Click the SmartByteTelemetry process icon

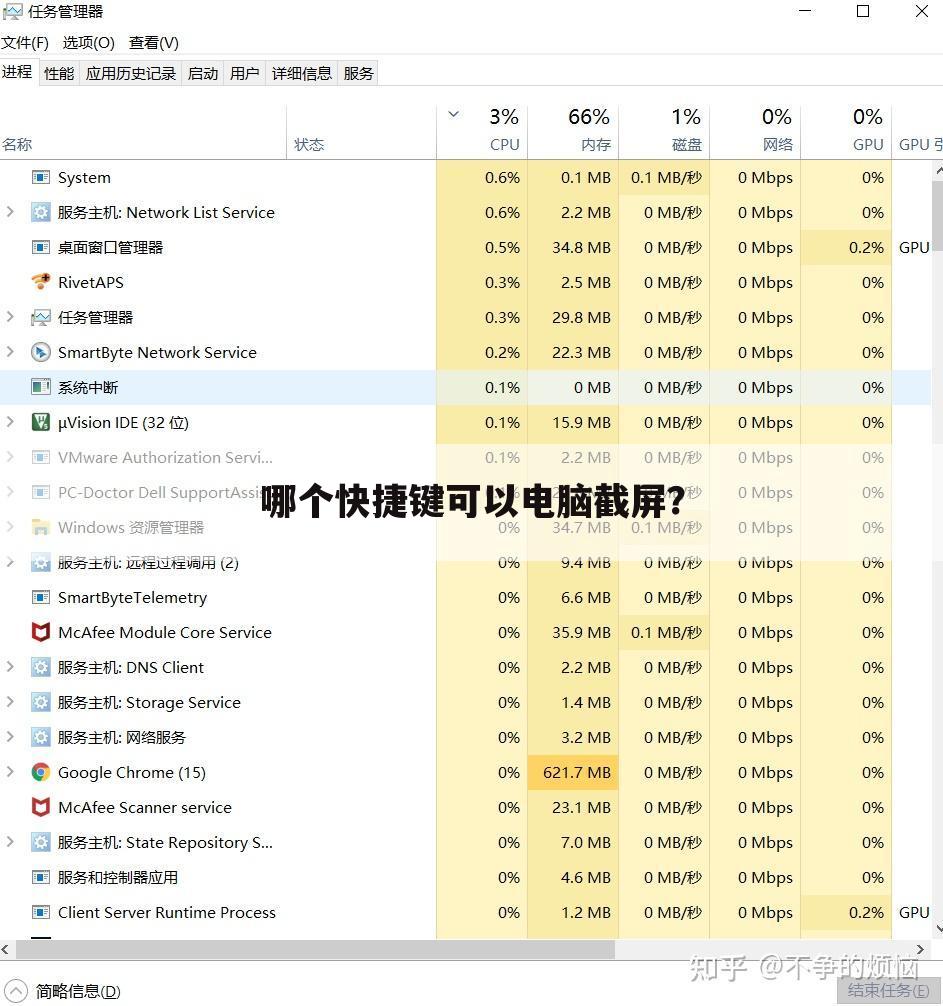(40, 597)
